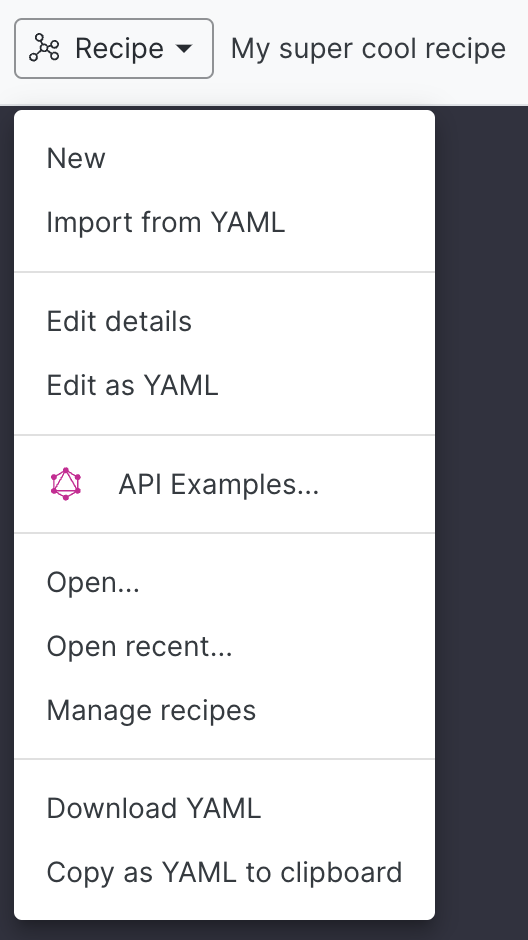Select Download YAML option
Screen dimensions: 528x940
pos(224,808)
